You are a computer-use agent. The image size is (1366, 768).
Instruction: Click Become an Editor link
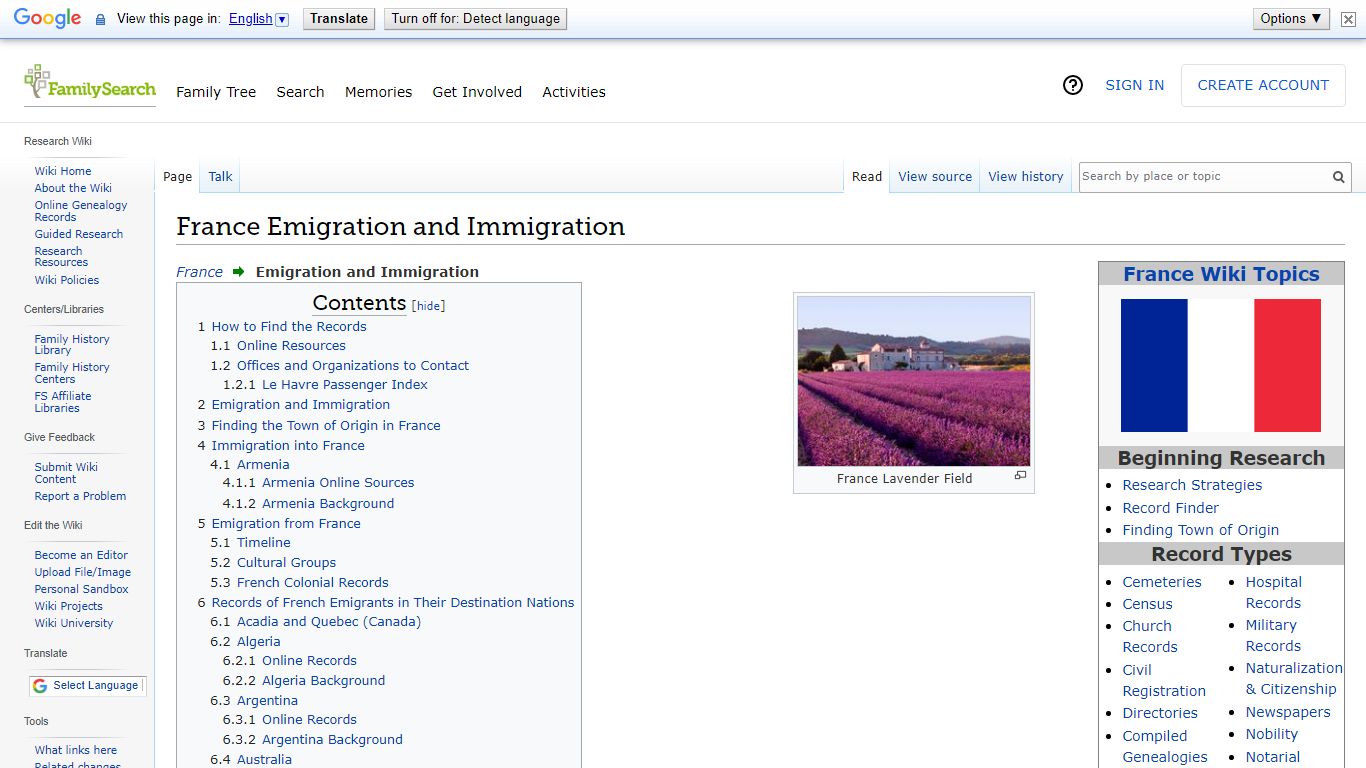click(x=81, y=555)
